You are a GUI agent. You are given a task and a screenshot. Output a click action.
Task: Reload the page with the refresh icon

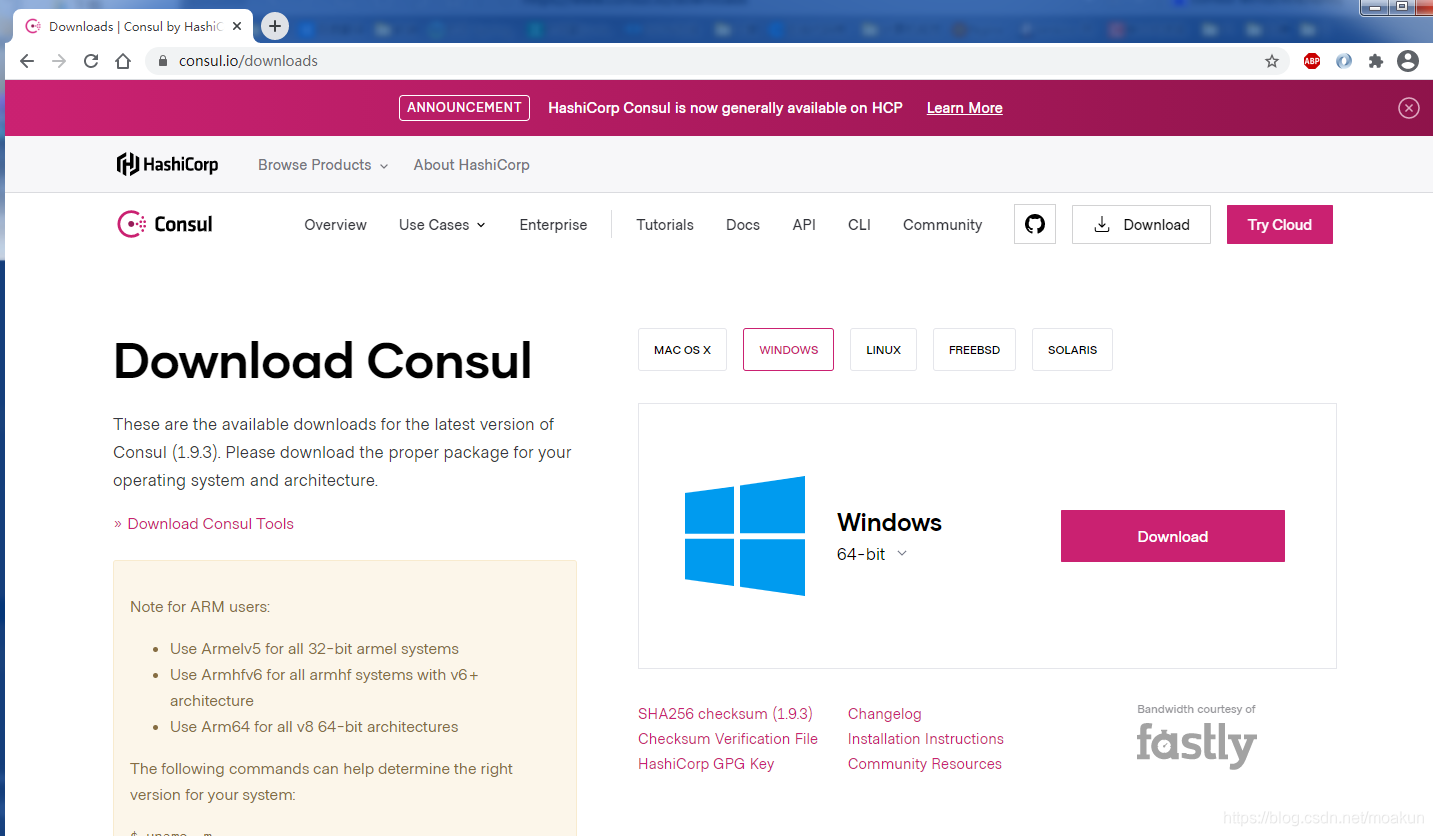91,61
